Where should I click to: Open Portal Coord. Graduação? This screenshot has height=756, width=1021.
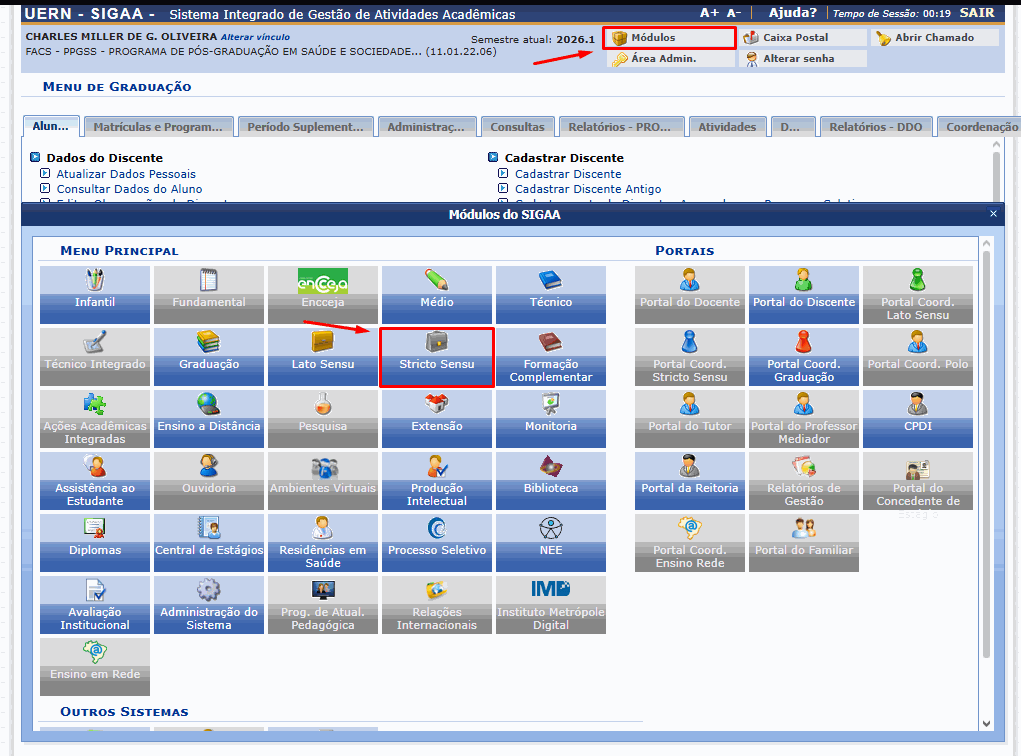[x=804, y=357]
